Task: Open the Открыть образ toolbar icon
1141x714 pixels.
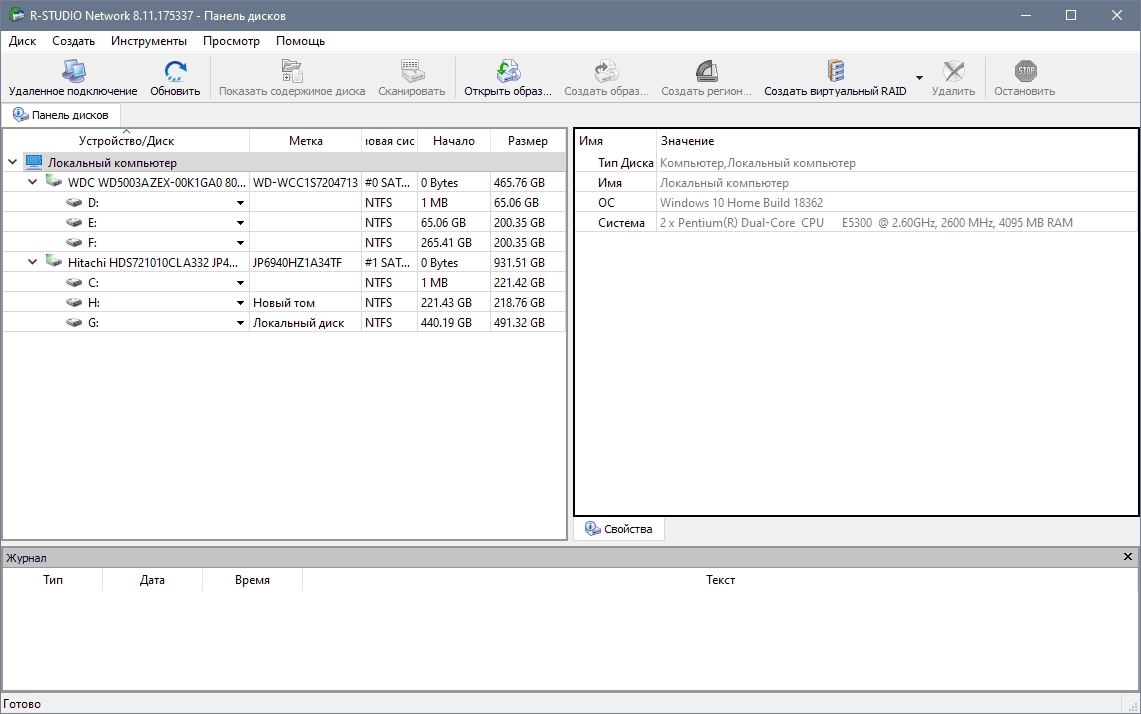Action: click(x=508, y=71)
